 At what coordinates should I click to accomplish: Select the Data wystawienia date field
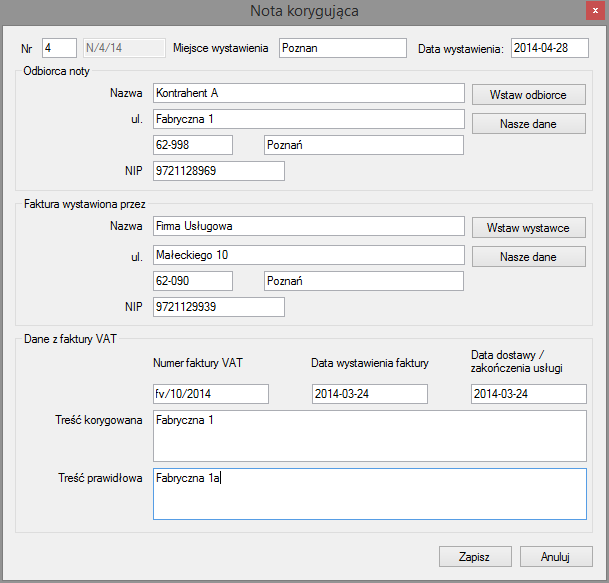click(550, 48)
